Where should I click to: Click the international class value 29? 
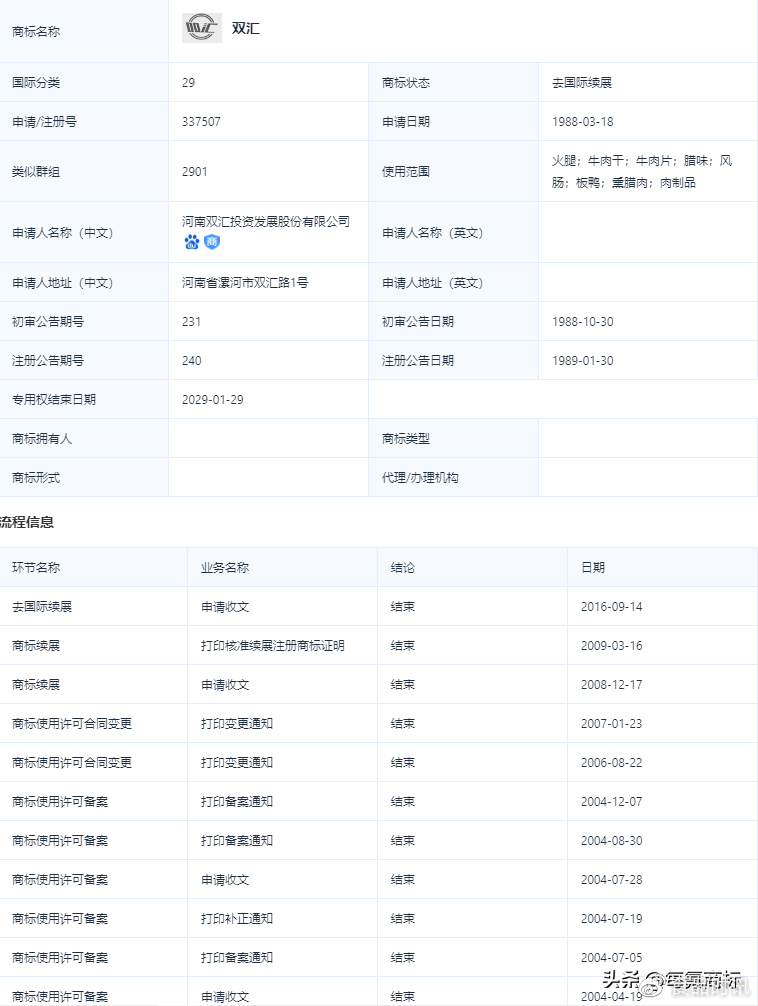tap(188, 82)
